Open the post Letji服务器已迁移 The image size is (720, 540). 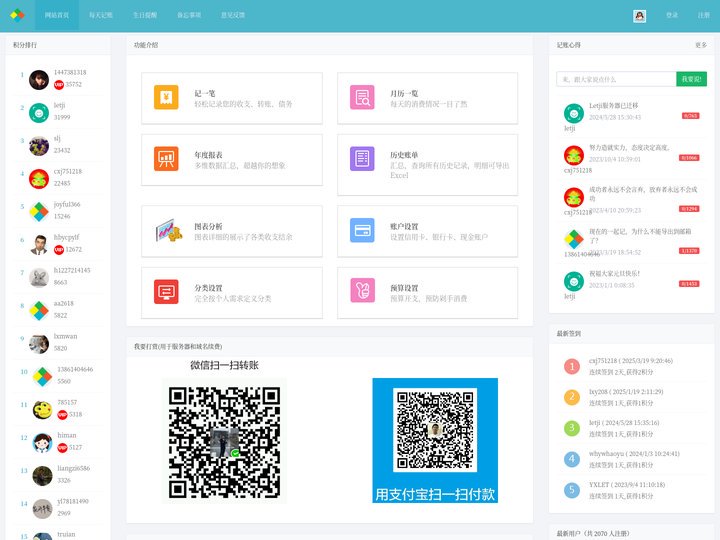coord(613,106)
